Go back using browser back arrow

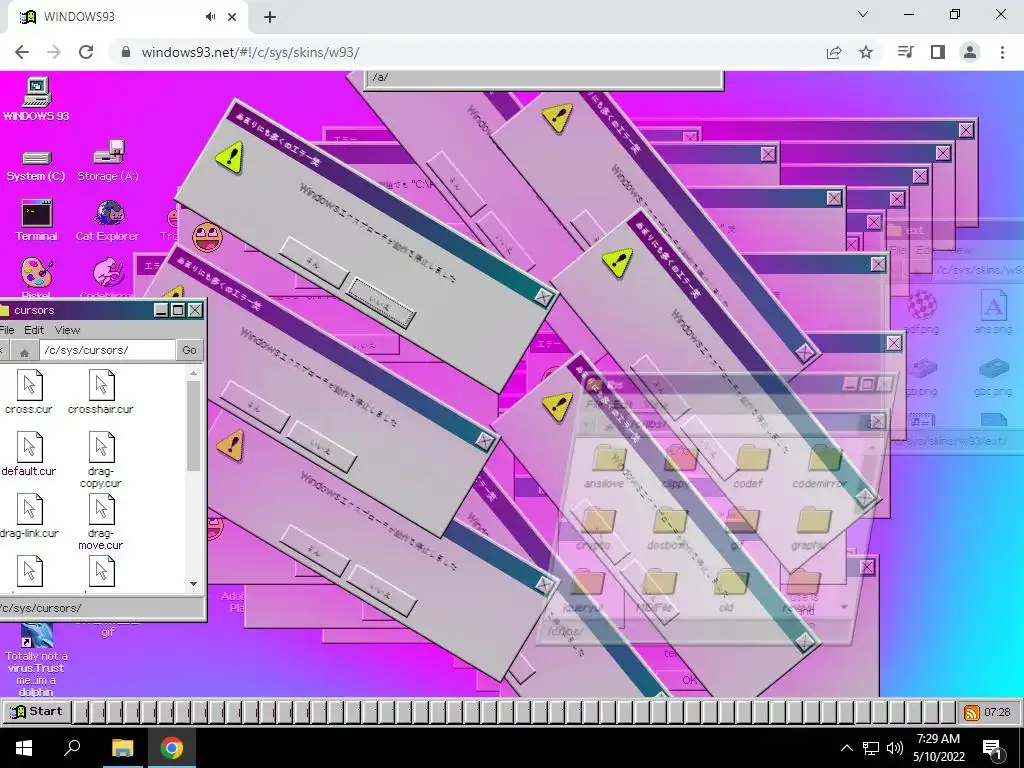point(22,52)
